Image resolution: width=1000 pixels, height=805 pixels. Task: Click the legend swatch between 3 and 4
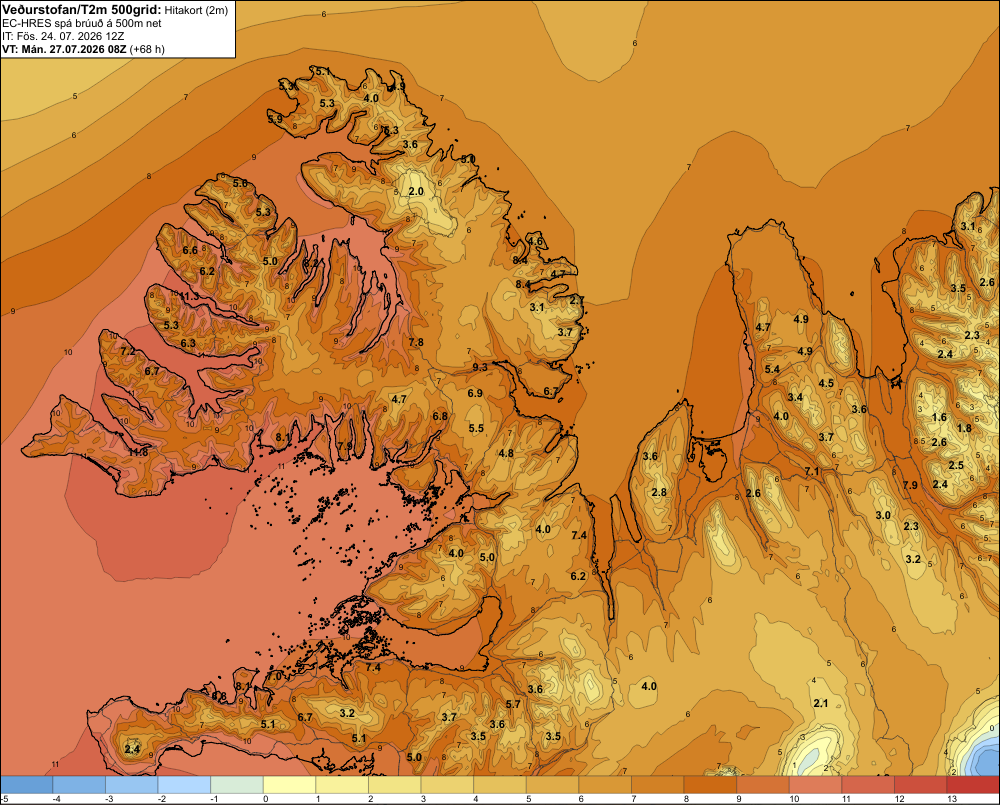pyautogui.click(x=447, y=785)
